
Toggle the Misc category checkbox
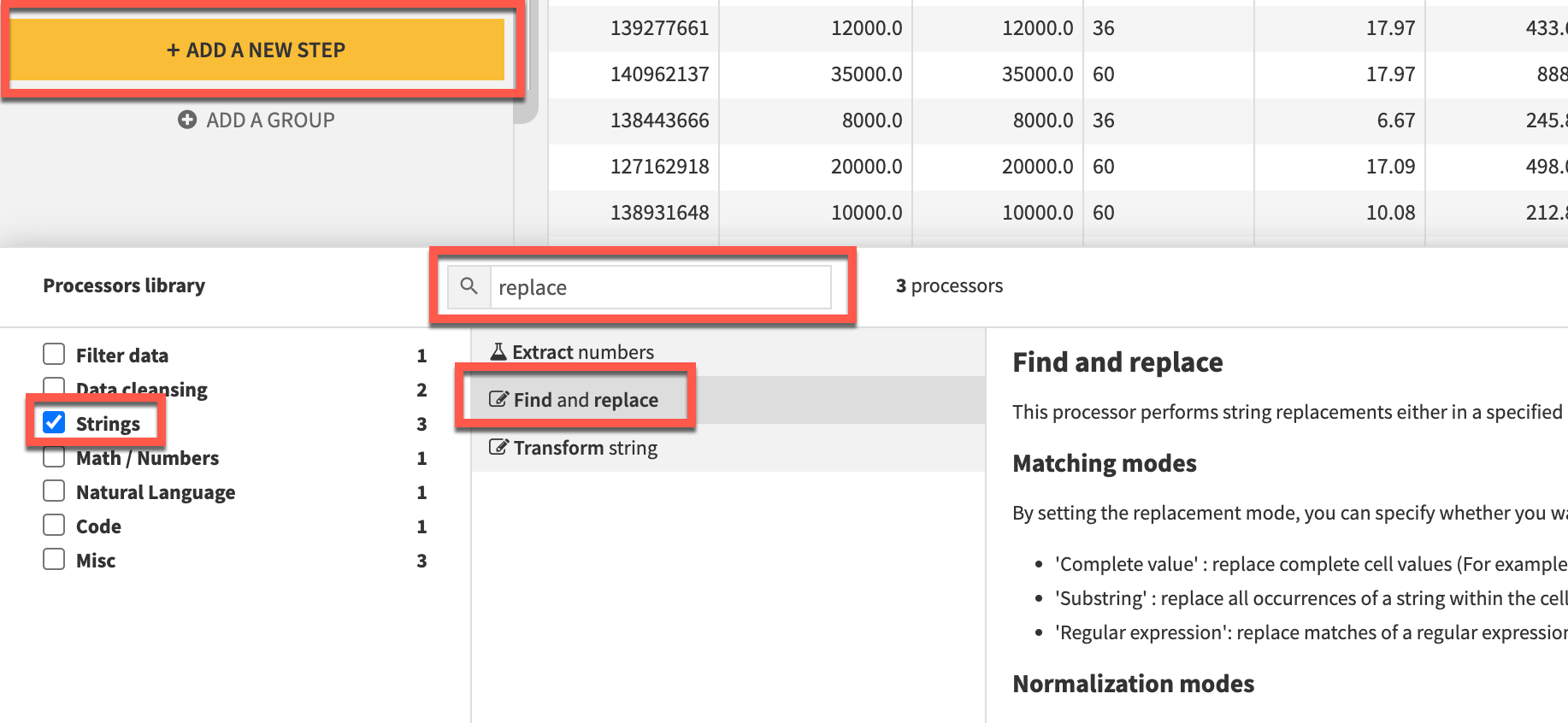[x=54, y=560]
